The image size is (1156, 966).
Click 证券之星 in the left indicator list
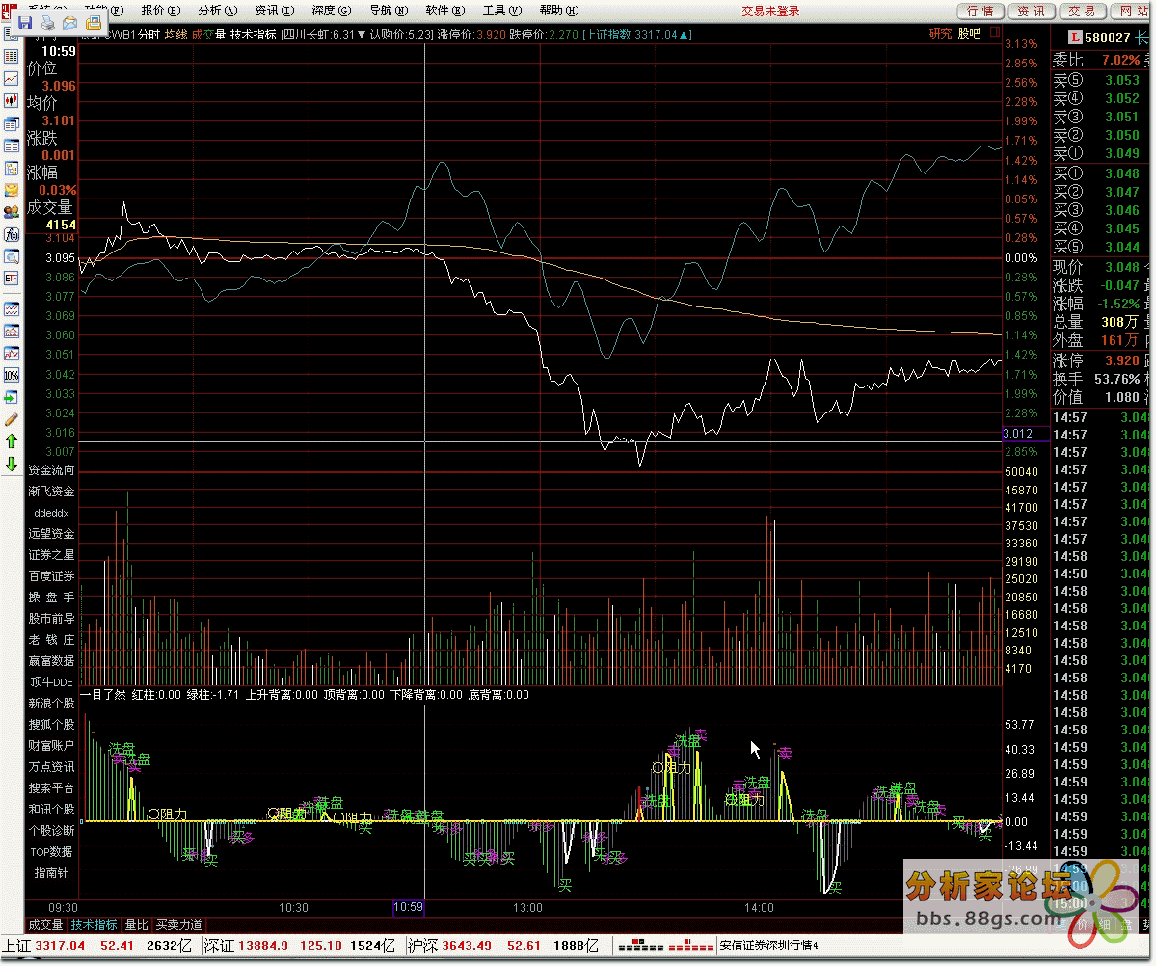click(x=52, y=555)
